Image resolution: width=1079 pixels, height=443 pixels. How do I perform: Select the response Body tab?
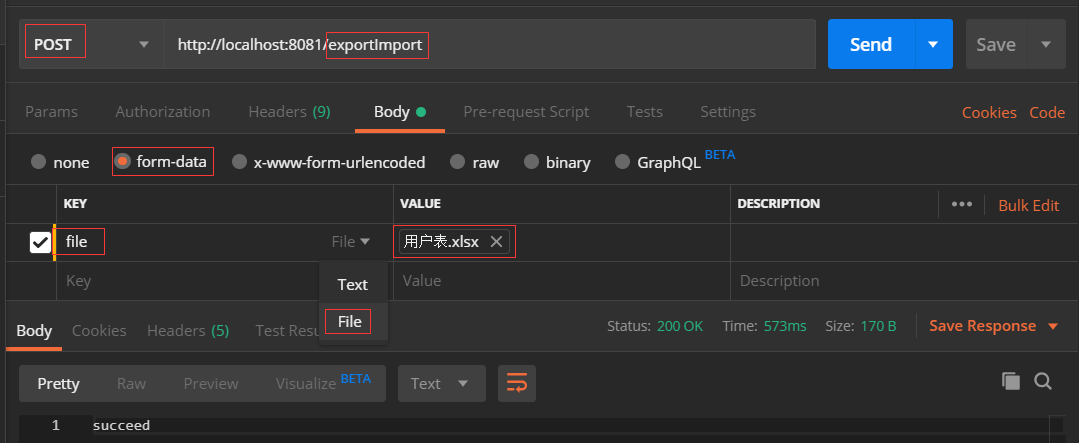coord(34,331)
